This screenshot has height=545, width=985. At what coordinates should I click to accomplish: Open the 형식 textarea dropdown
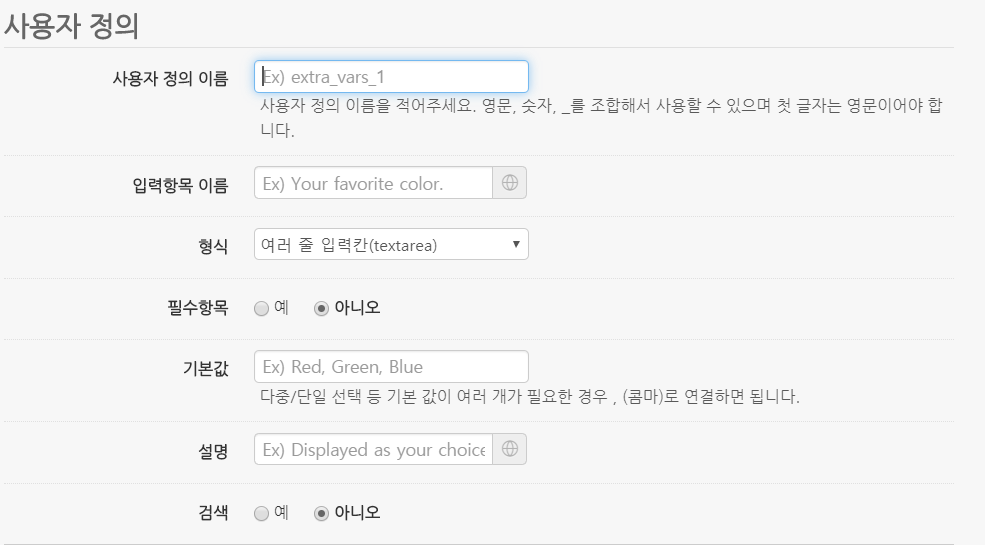click(x=391, y=245)
